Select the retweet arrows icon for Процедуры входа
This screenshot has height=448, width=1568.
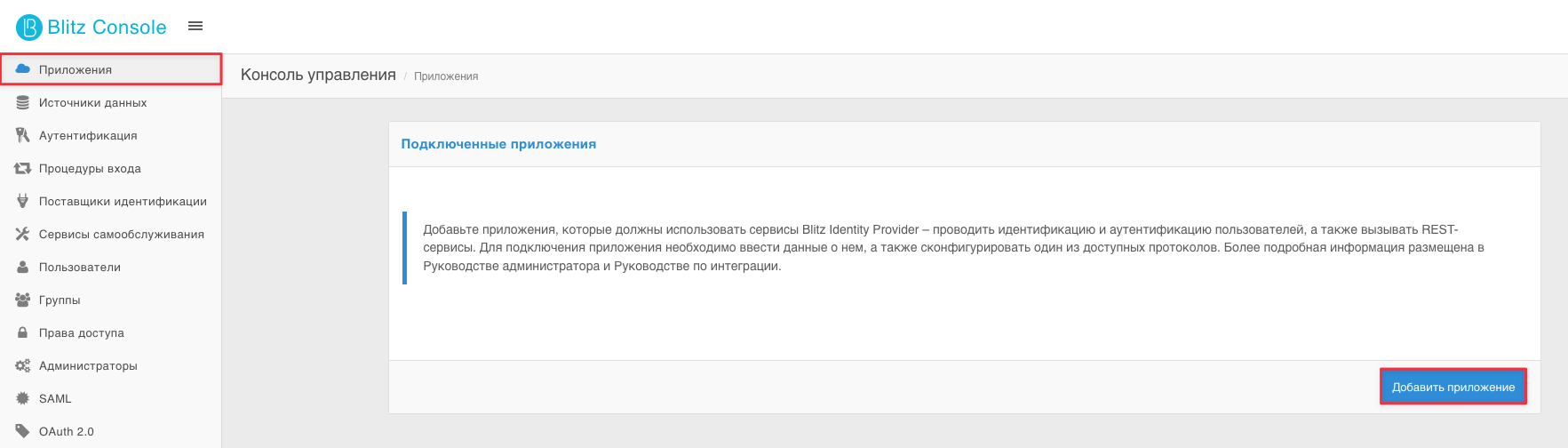click(23, 168)
